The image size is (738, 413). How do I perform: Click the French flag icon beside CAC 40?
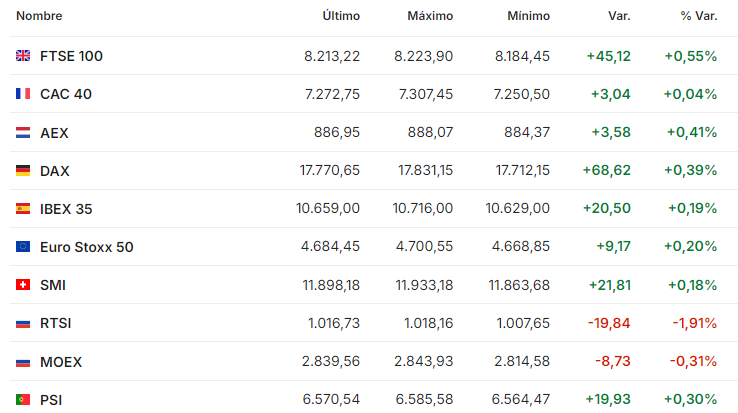(23, 94)
